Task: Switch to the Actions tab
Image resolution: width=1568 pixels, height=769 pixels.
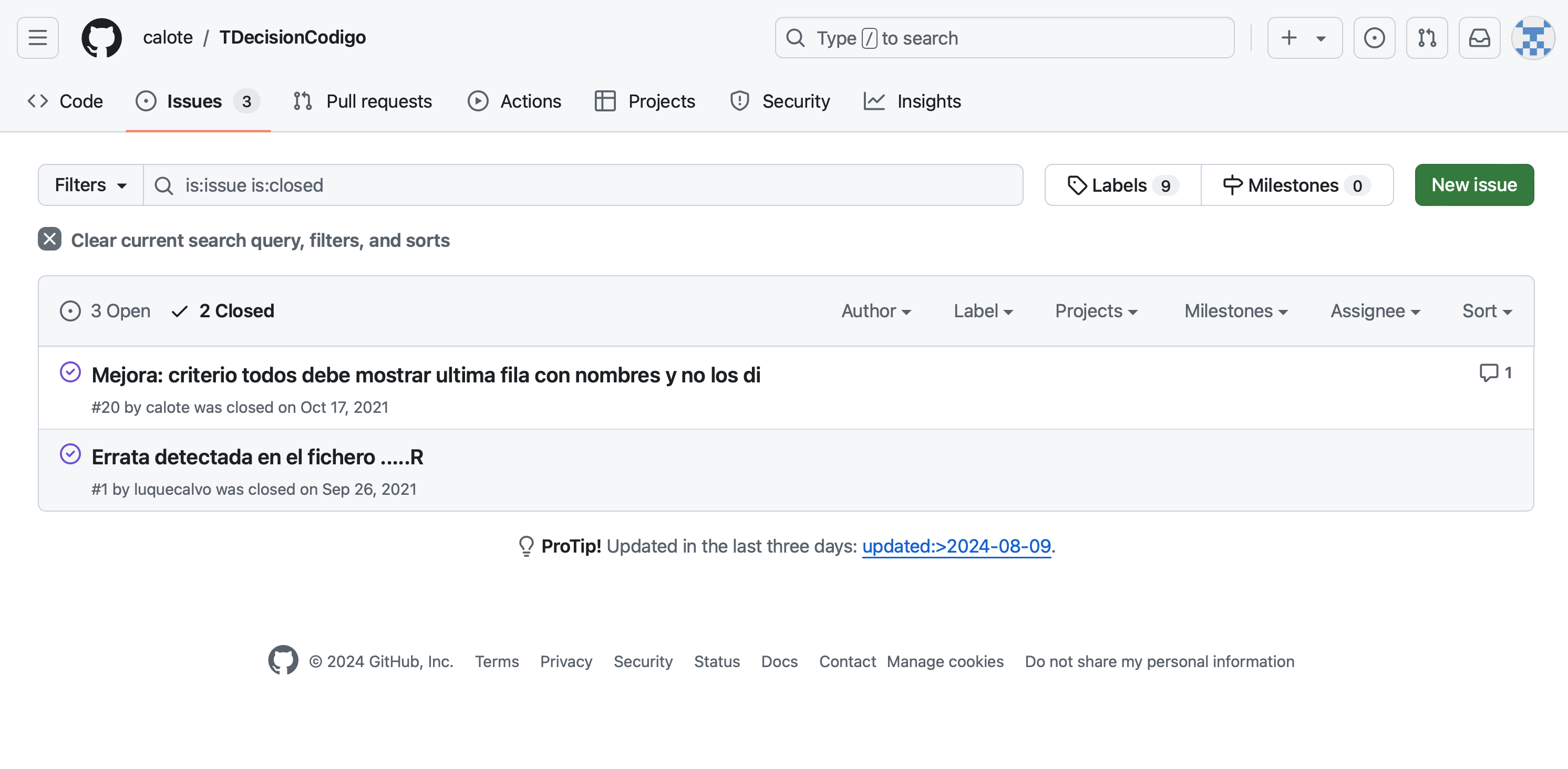Action: click(514, 101)
